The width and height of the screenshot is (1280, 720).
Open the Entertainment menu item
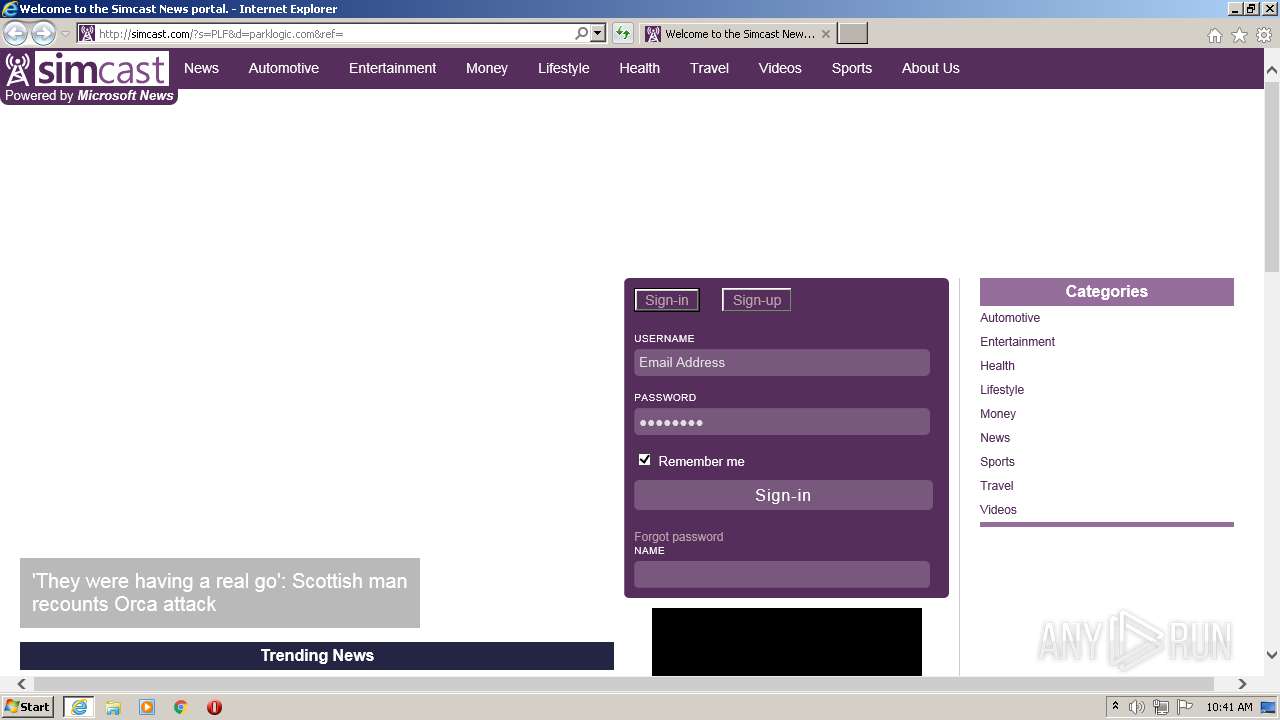click(x=392, y=68)
